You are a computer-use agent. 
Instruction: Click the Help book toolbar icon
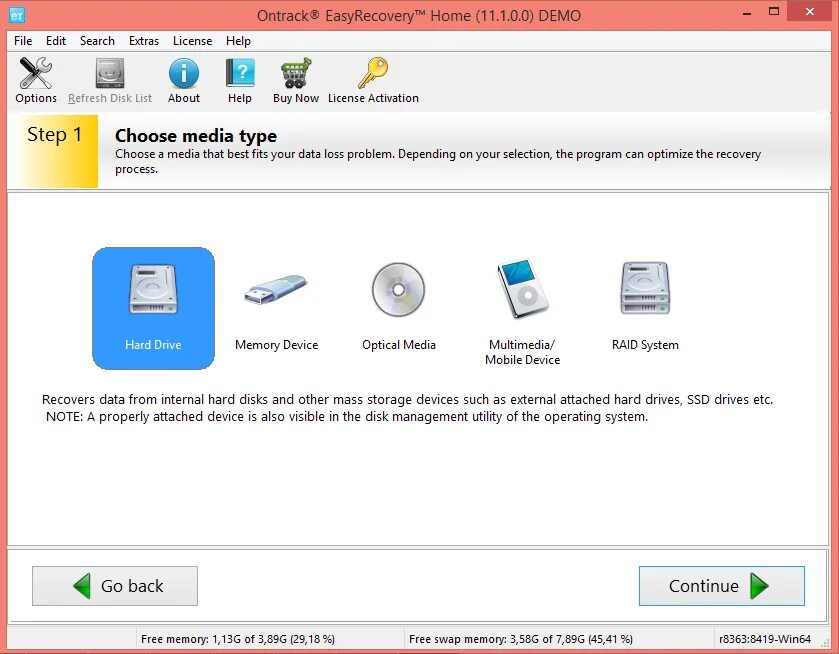pyautogui.click(x=240, y=73)
